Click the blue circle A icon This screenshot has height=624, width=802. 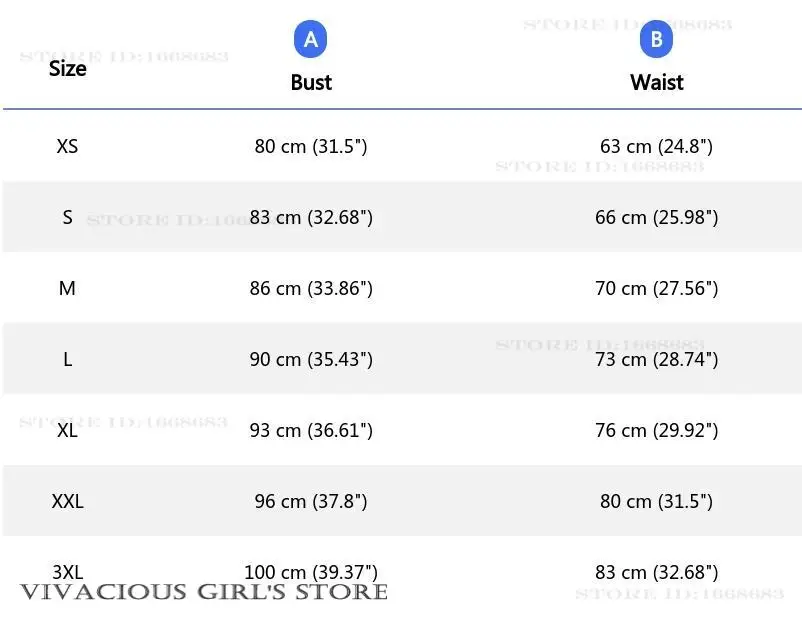pos(311,40)
